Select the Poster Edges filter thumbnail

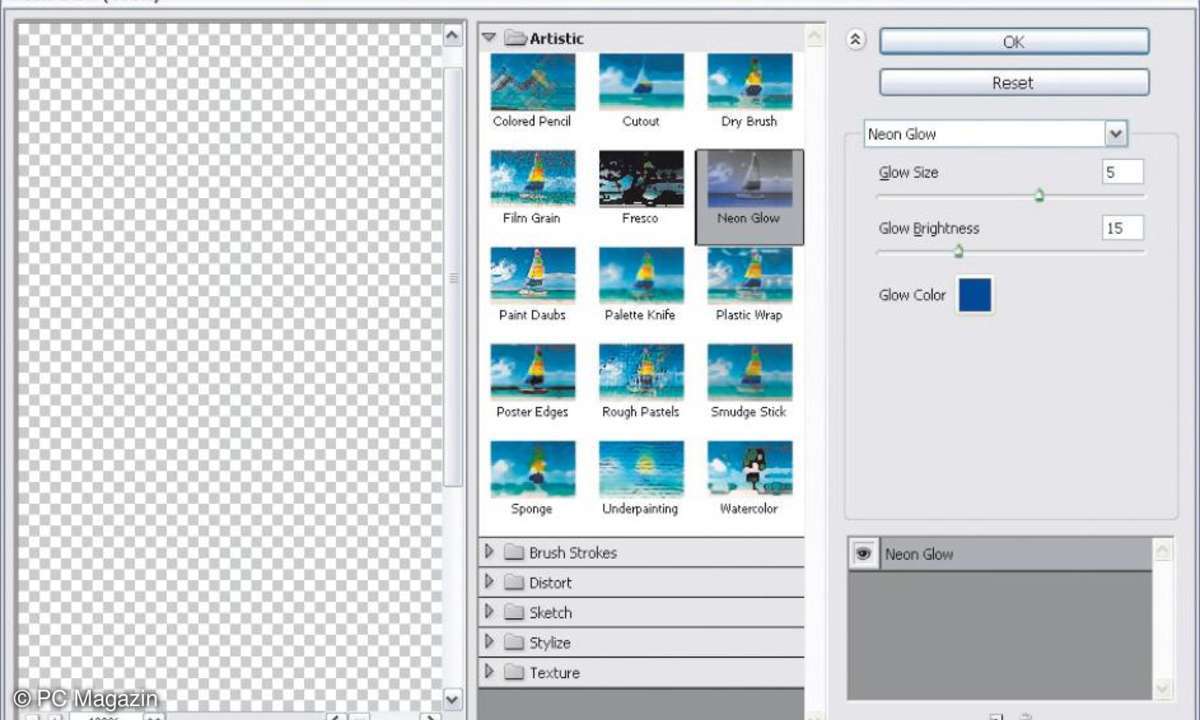pyautogui.click(x=533, y=373)
